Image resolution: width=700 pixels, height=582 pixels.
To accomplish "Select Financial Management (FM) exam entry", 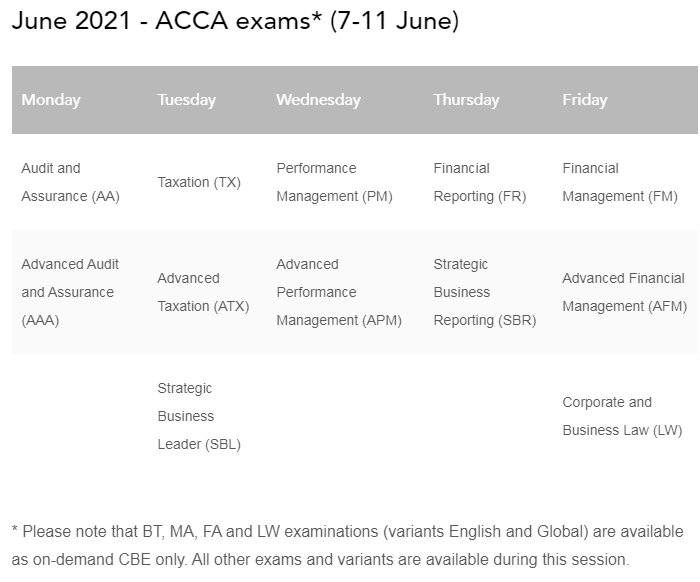I will (620, 182).
